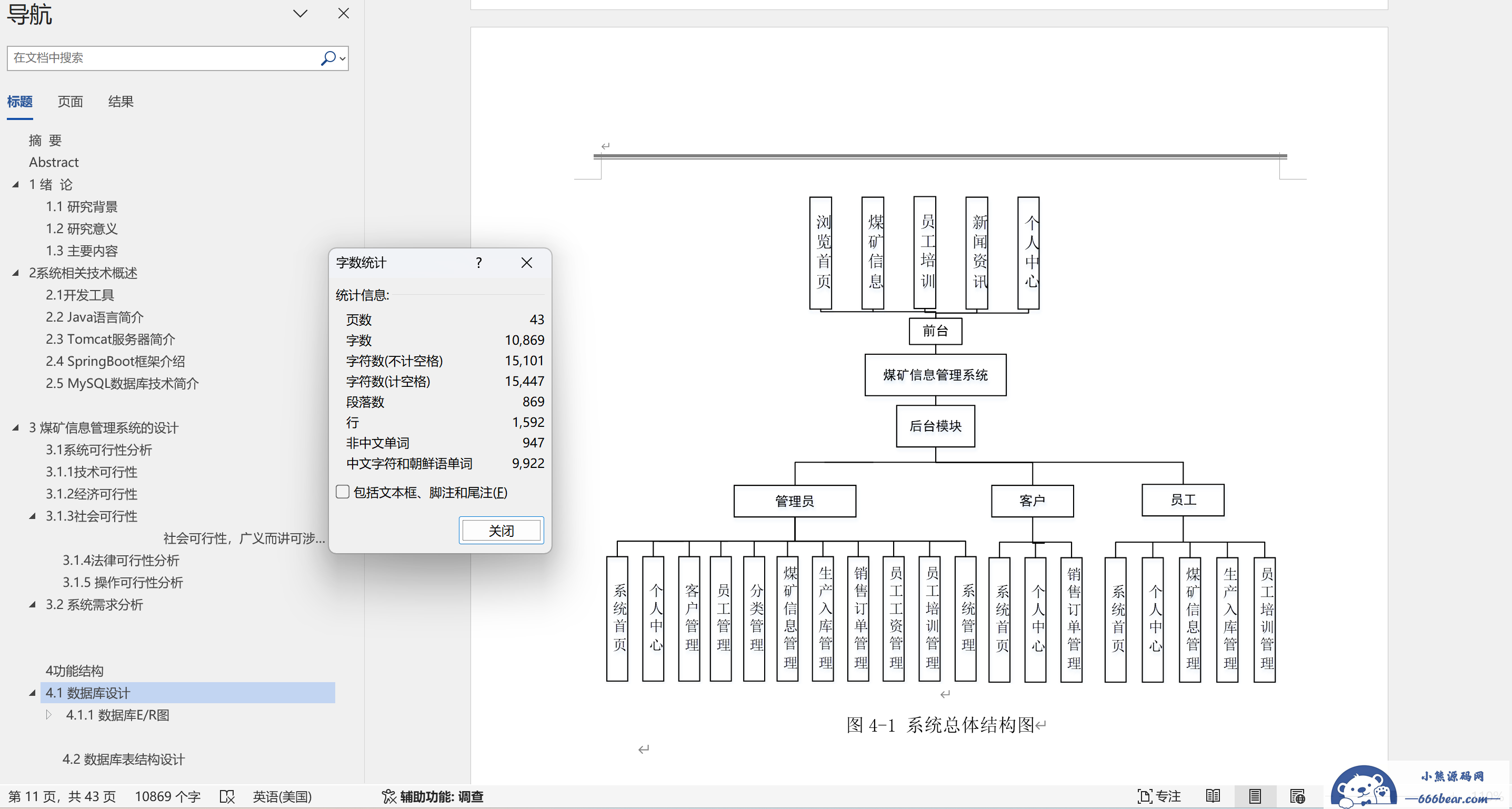Go to 摘 要 heading

point(46,141)
